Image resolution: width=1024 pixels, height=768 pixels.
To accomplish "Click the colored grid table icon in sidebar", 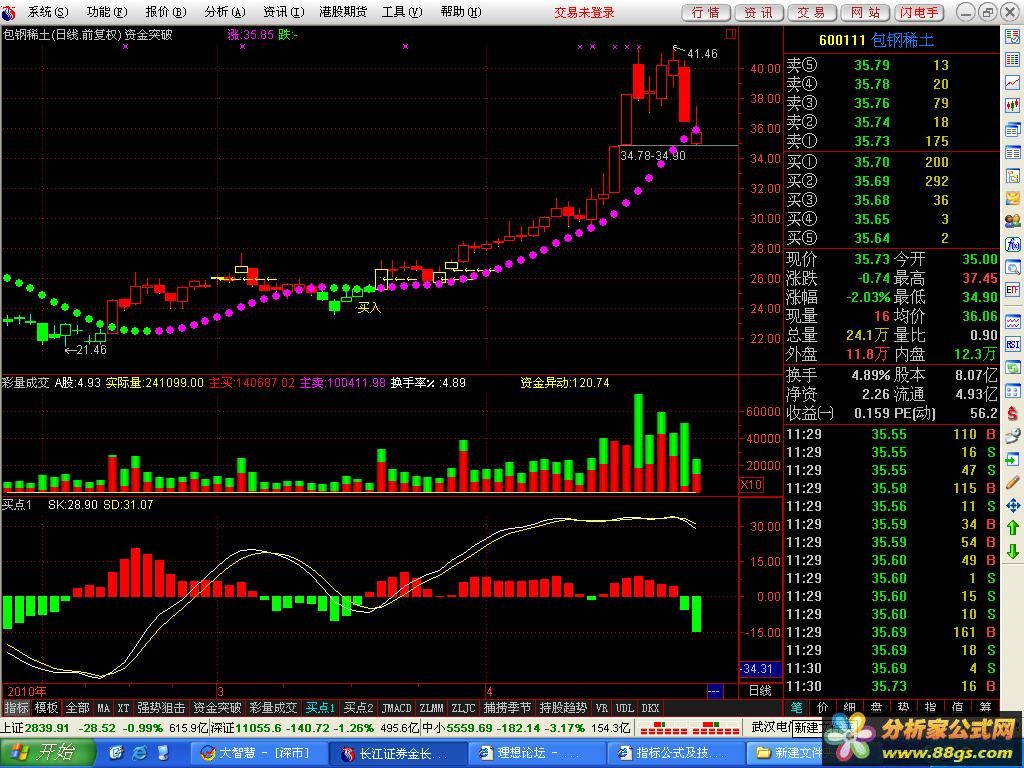I will pyautogui.click(x=1012, y=59).
